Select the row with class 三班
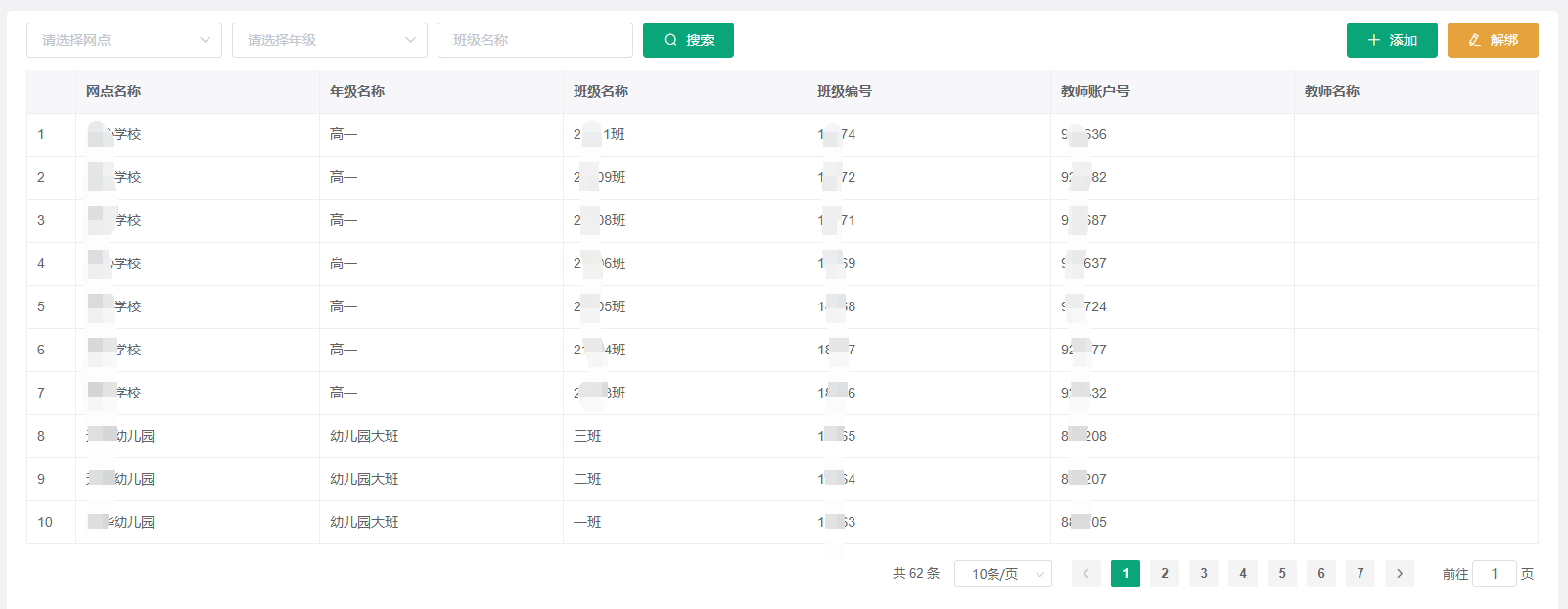The width and height of the screenshot is (1568, 609). [587, 436]
